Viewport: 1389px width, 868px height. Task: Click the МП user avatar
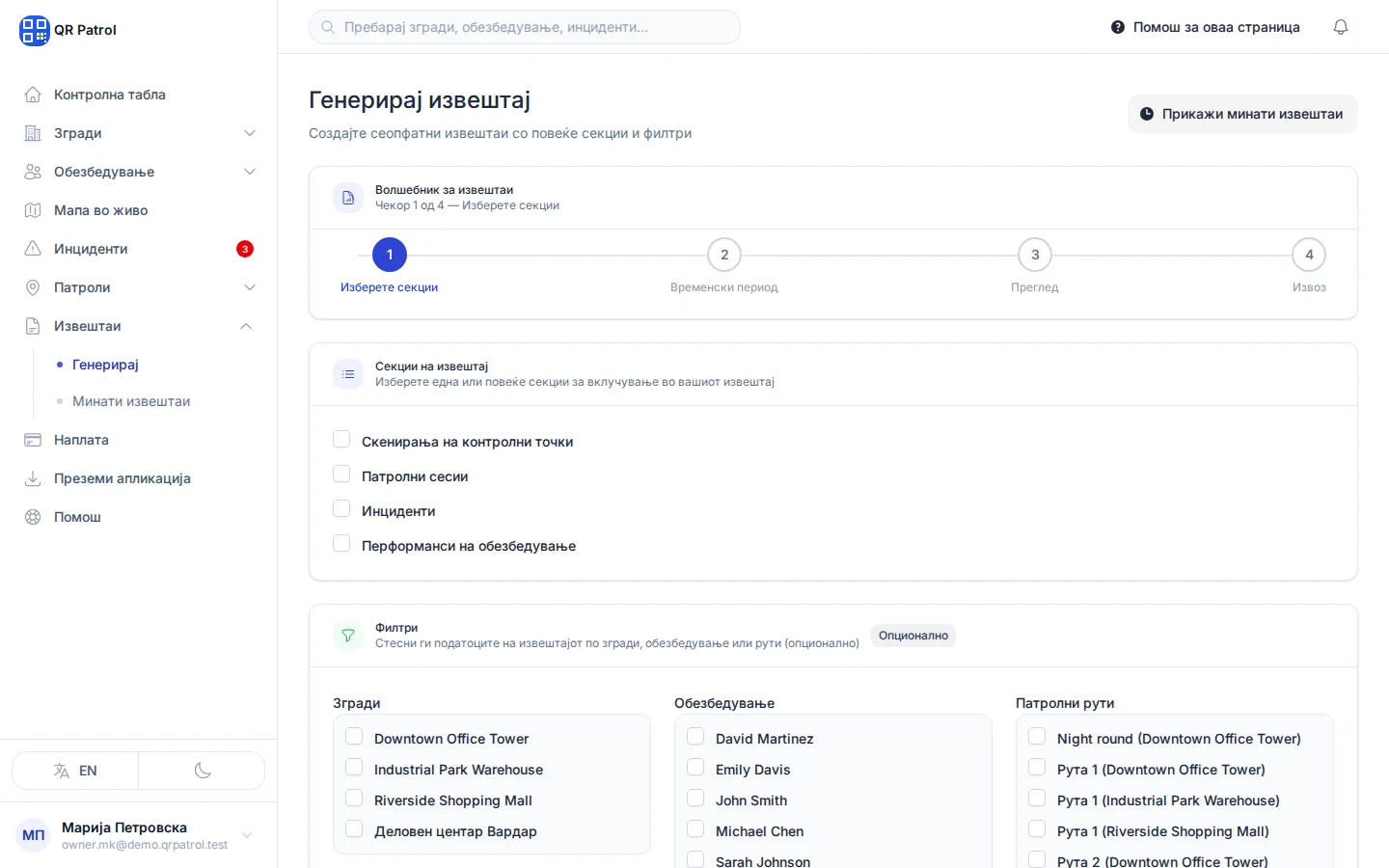[x=34, y=835]
